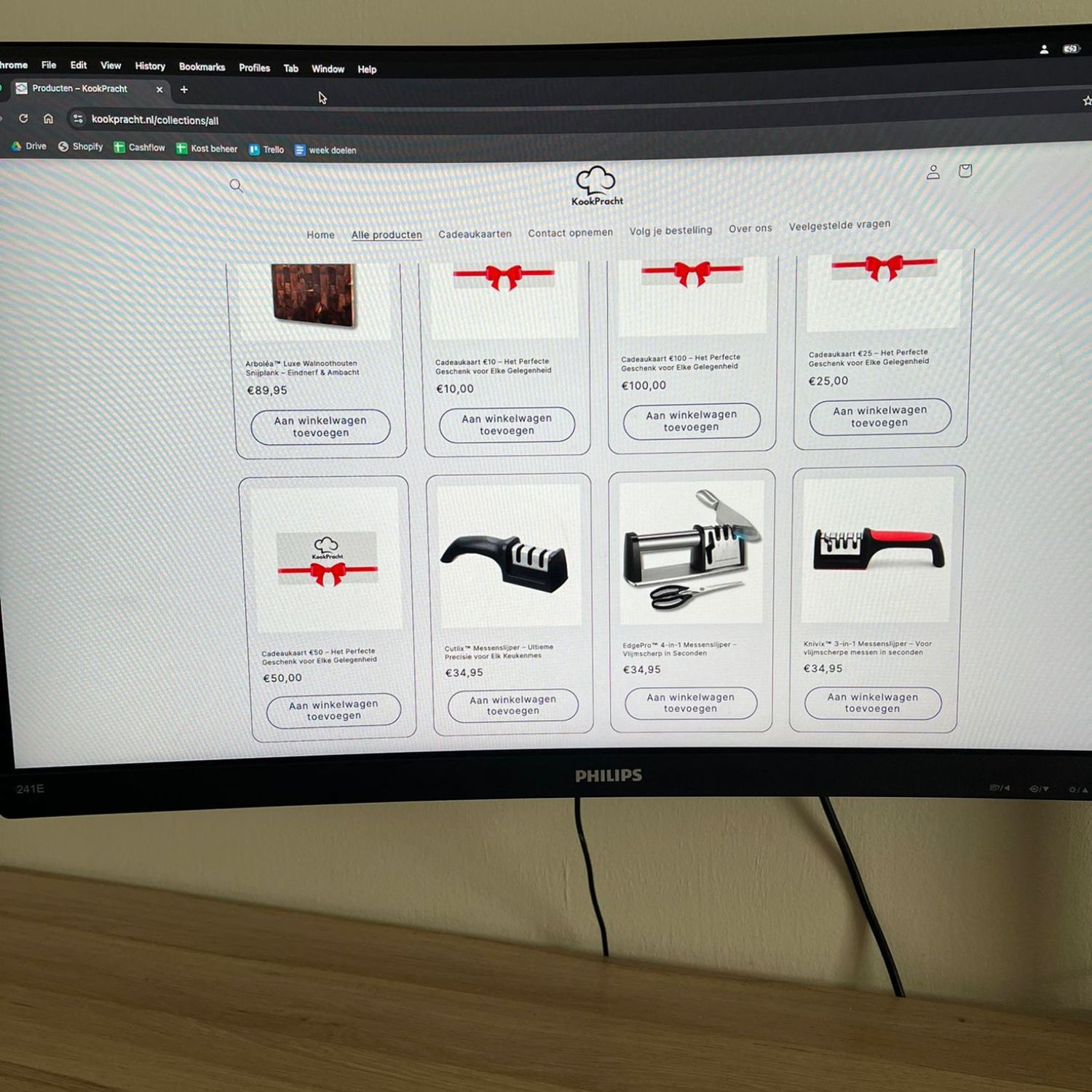Image resolution: width=1092 pixels, height=1092 pixels.
Task: Open the Bookmarks menu
Action: [202, 67]
